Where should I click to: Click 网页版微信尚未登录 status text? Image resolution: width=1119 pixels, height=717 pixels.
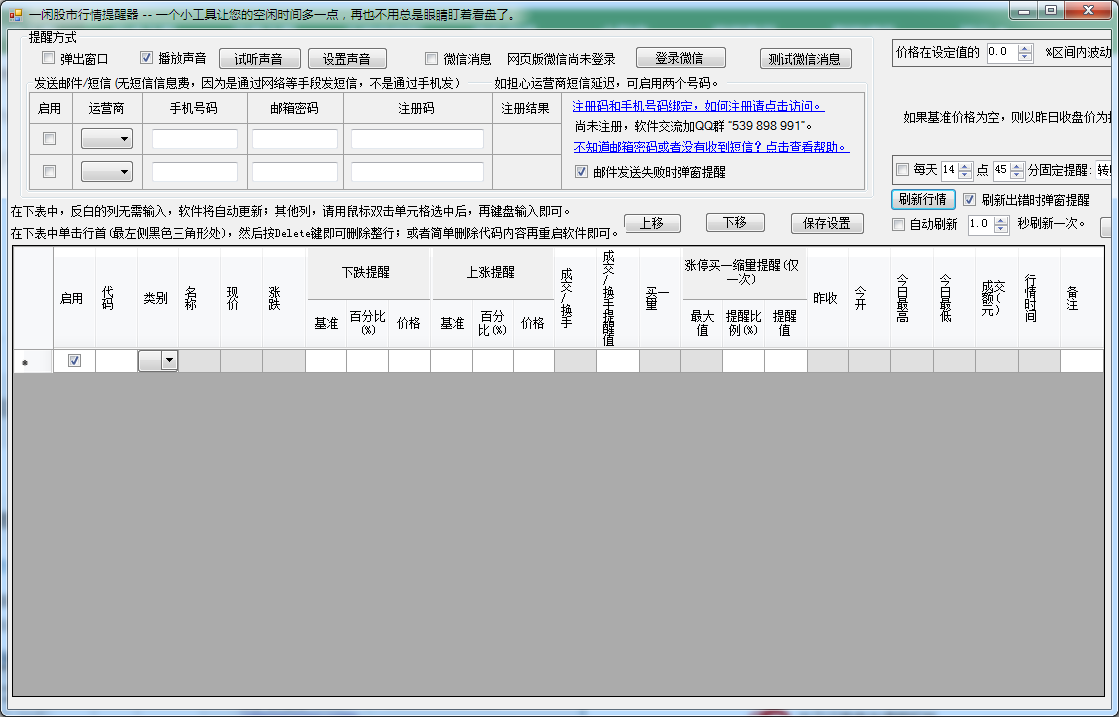tap(561, 59)
